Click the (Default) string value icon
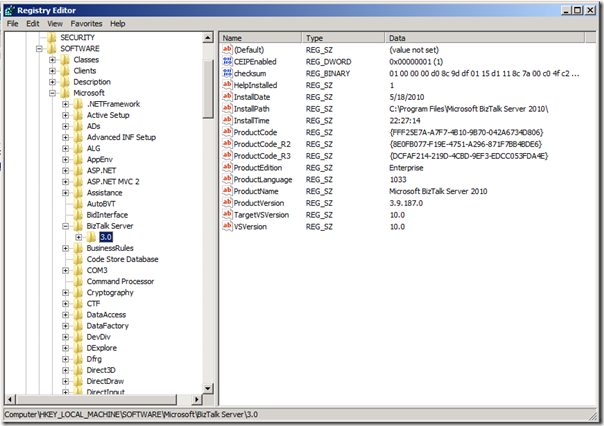 (x=227, y=49)
